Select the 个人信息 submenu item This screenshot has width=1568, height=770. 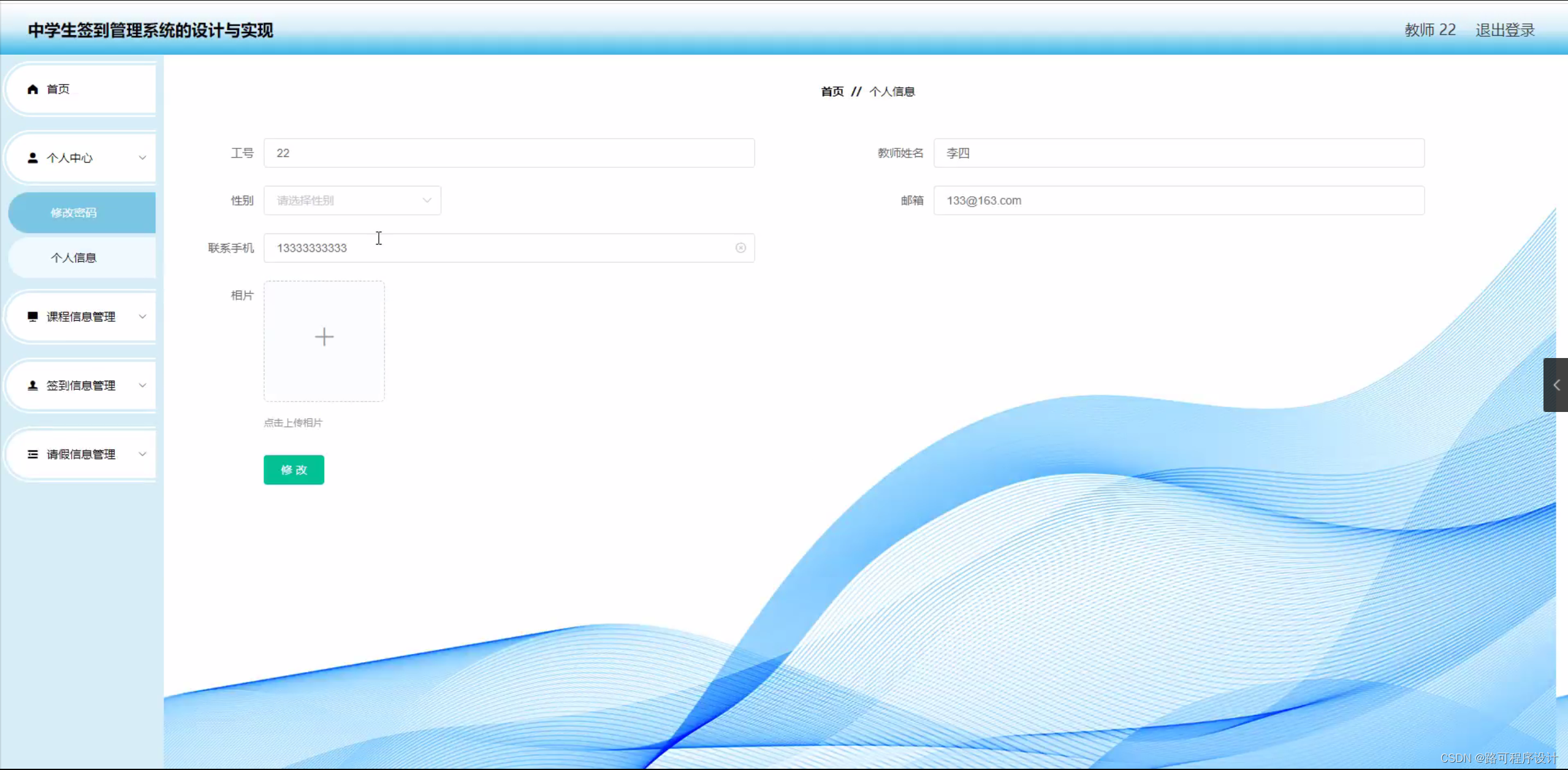coord(74,257)
